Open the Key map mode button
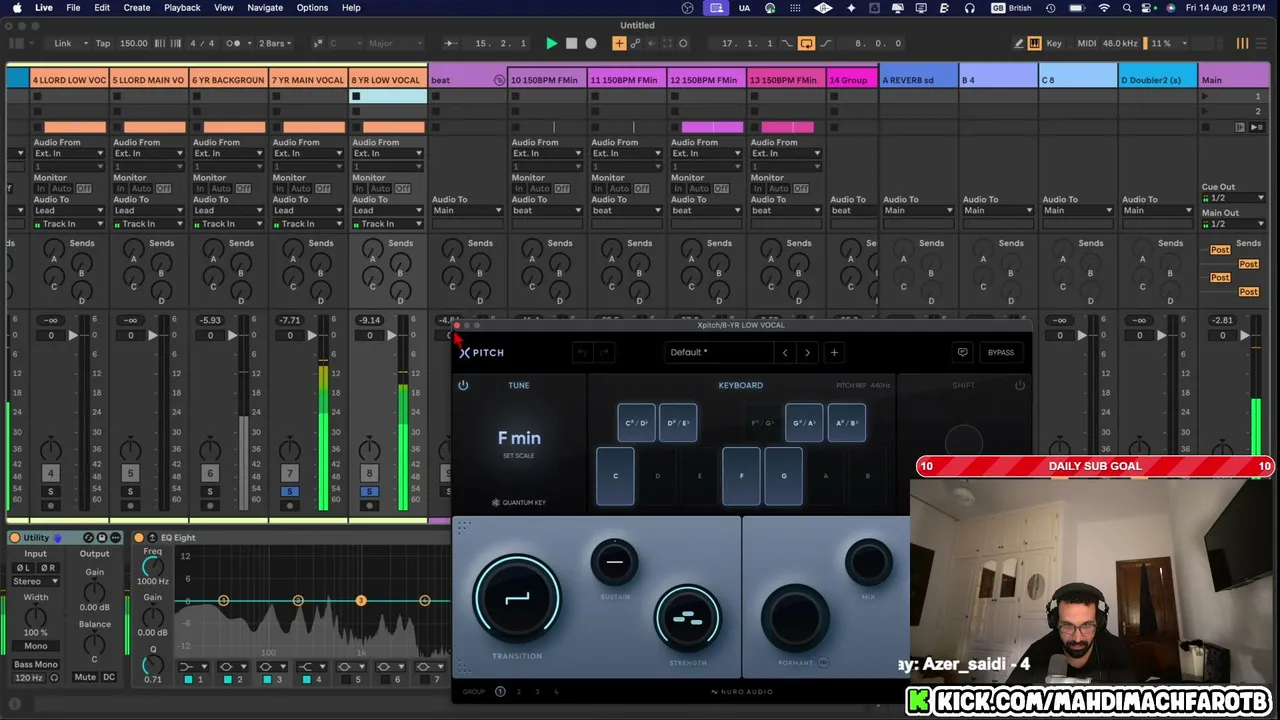 pyautogui.click(x=1054, y=43)
